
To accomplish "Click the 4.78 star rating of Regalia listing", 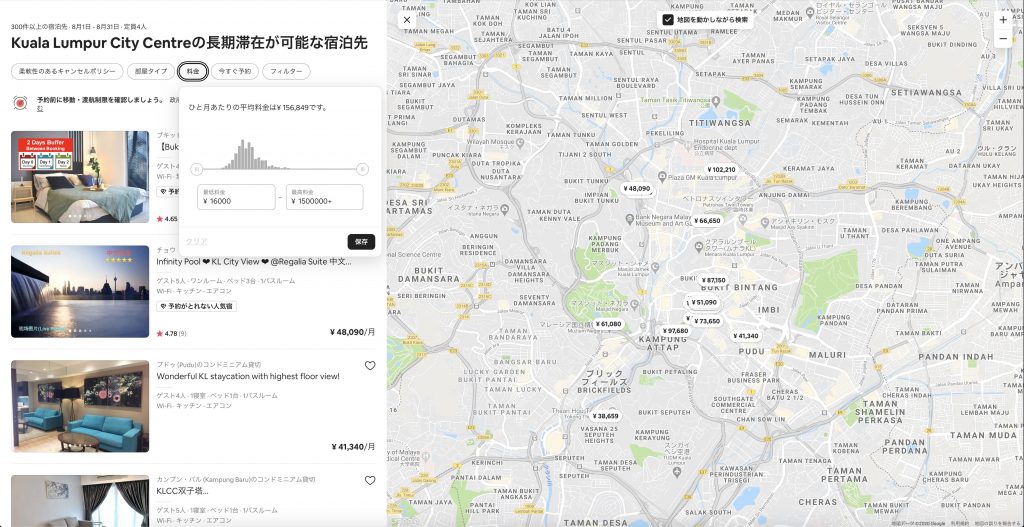I will click(171, 333).
